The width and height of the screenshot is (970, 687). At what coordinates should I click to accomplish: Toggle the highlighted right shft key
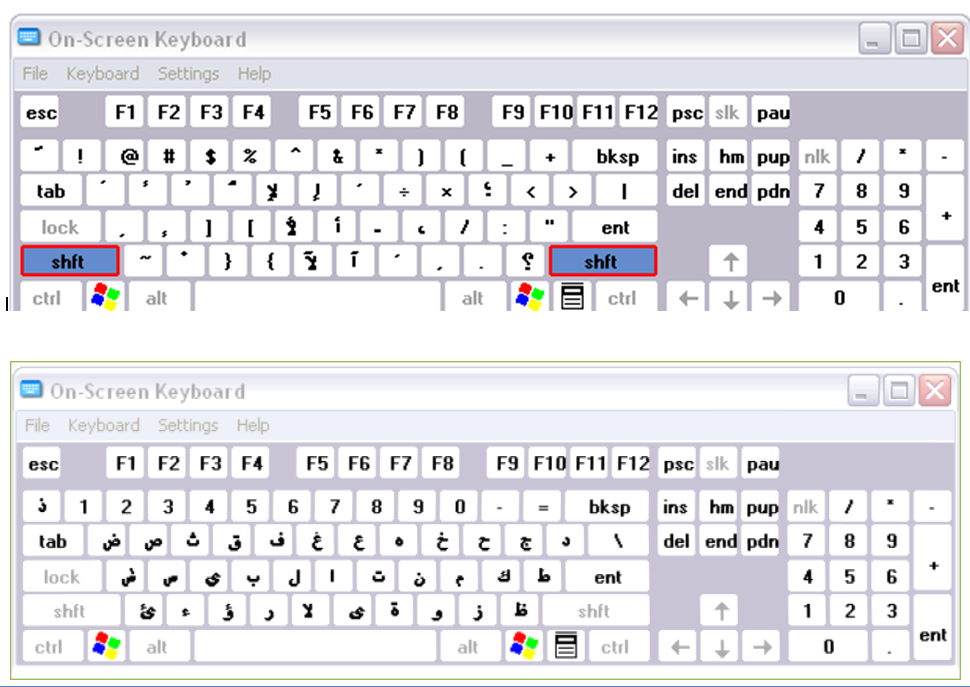[x=603, y=261]
